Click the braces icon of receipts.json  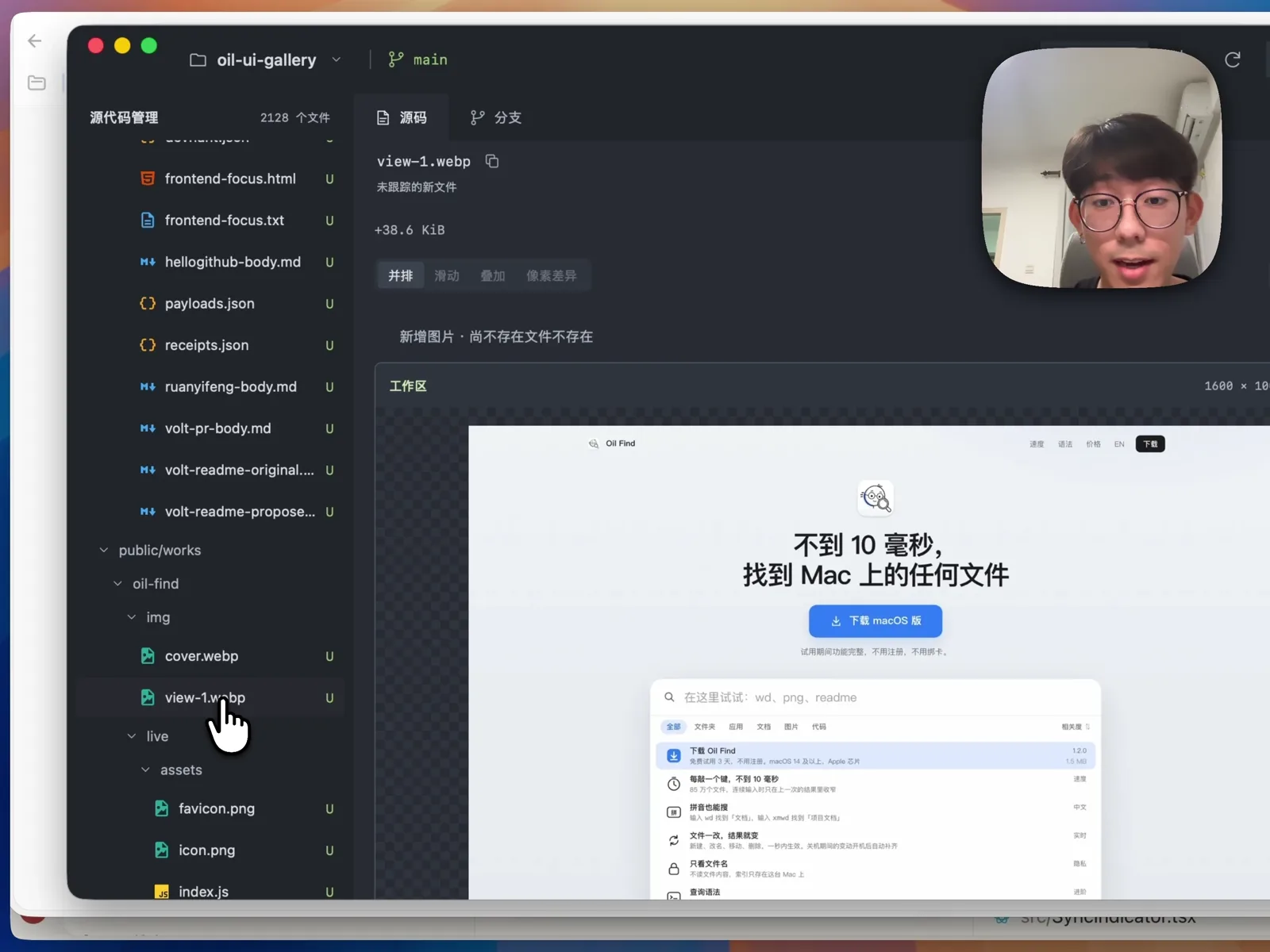[x=148, y=345]
